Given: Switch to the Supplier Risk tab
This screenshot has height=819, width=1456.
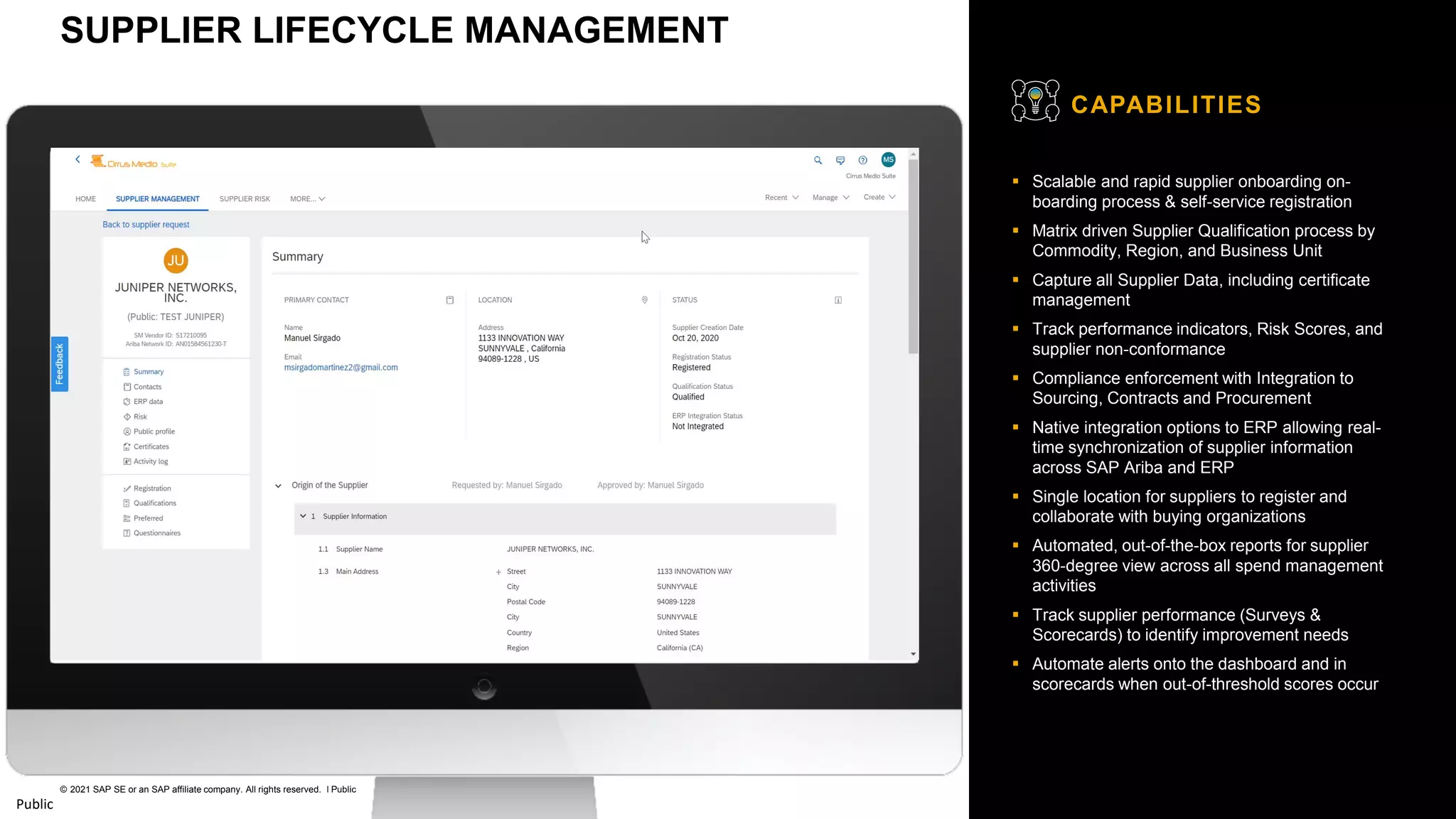Looking at the screenshot, I should (245, 199).
